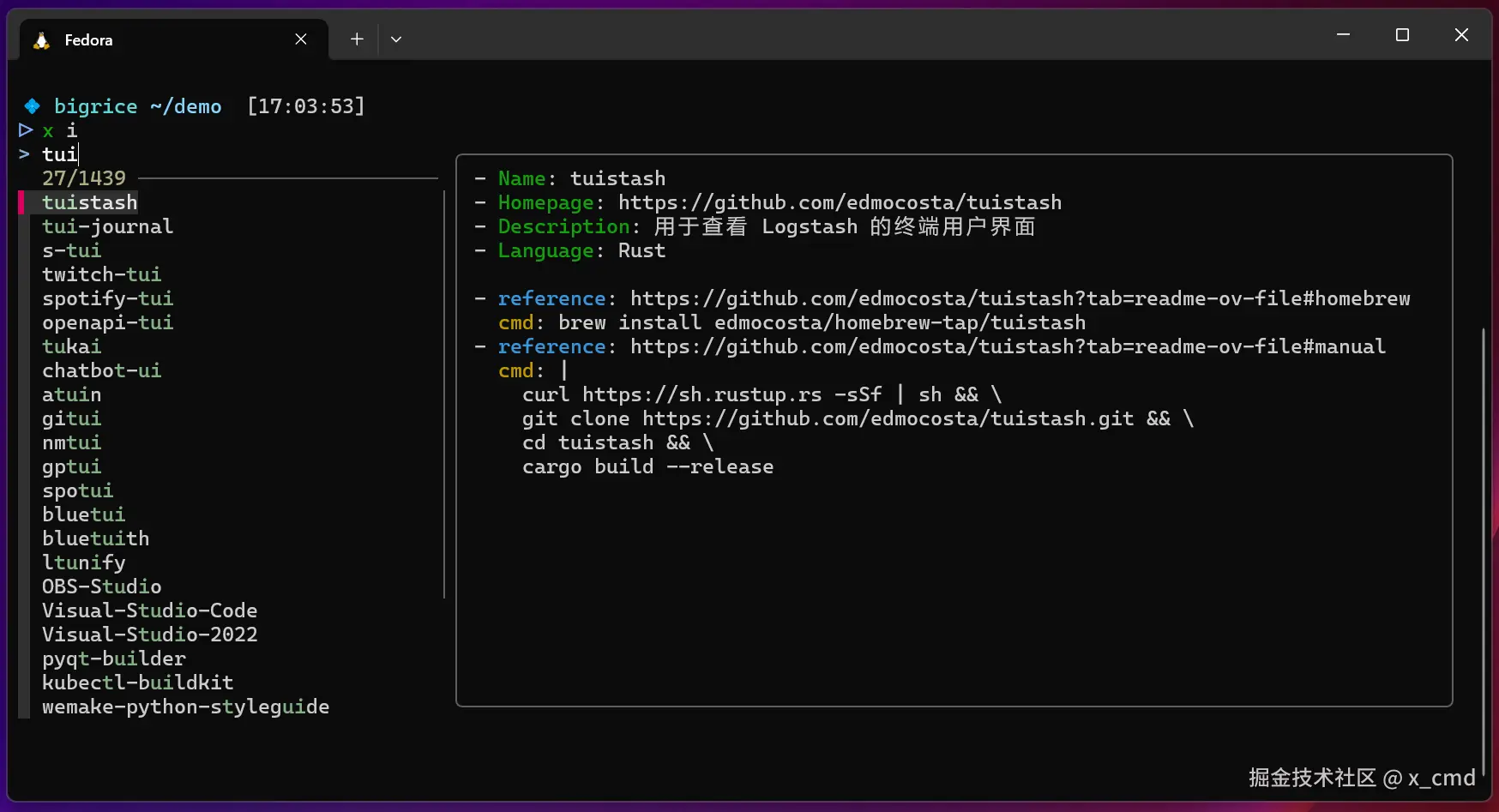Open the manual install reference link
Viewport: 1499px width, 812px height.
tap(1008, 346)
